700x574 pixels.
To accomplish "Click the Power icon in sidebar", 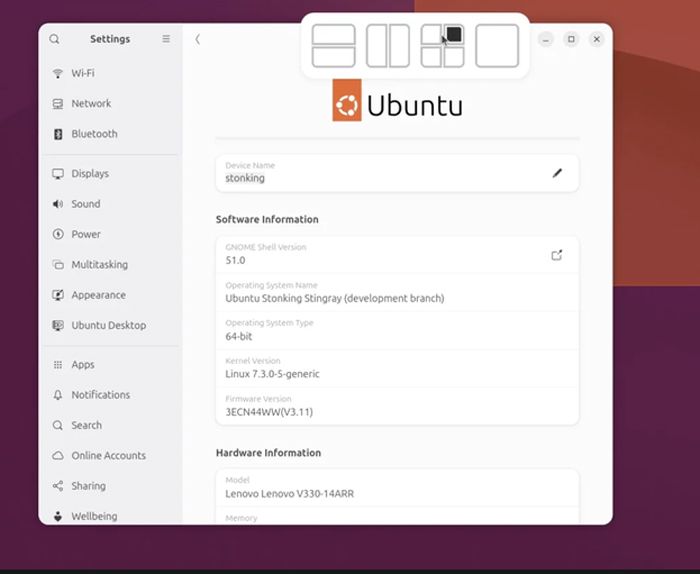I will tap(58, 234).
